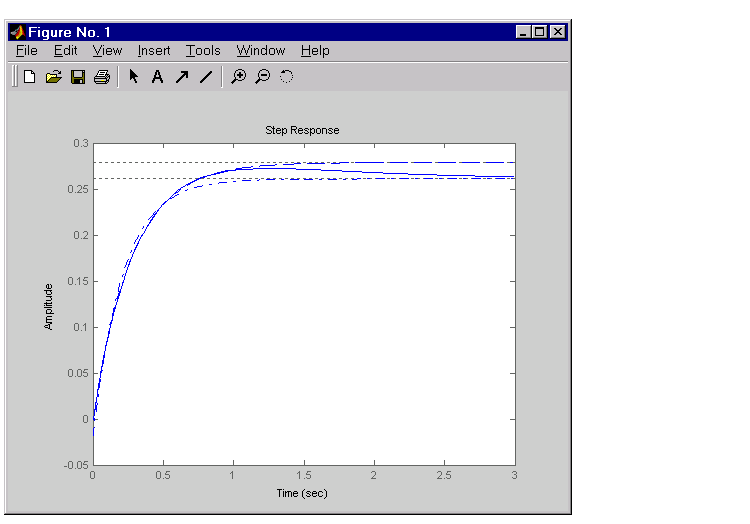750x524 pixels.
Task: Expand the Insert menu
Action: [154, 51]
